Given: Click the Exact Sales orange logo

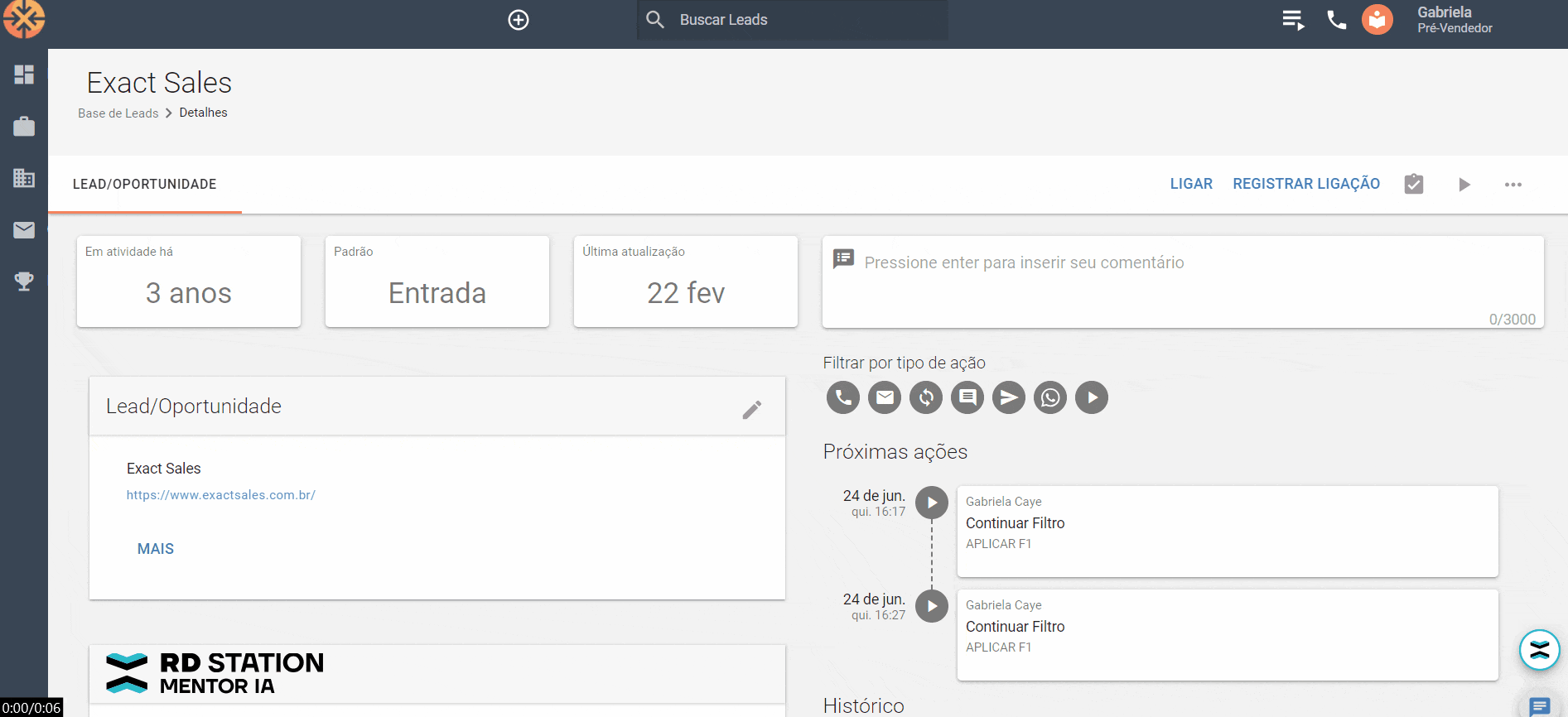Looking at the screenshot, I should pos(23,19).
